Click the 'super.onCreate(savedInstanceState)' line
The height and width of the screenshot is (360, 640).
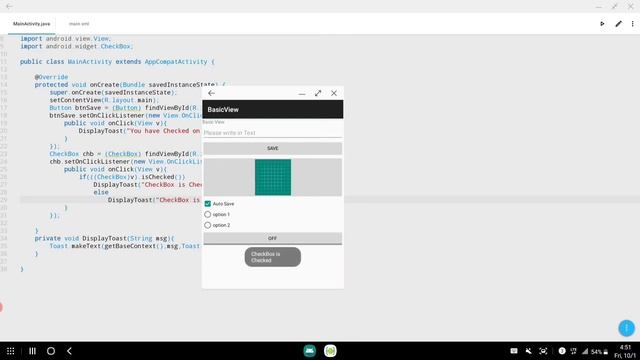click(113, 93)
